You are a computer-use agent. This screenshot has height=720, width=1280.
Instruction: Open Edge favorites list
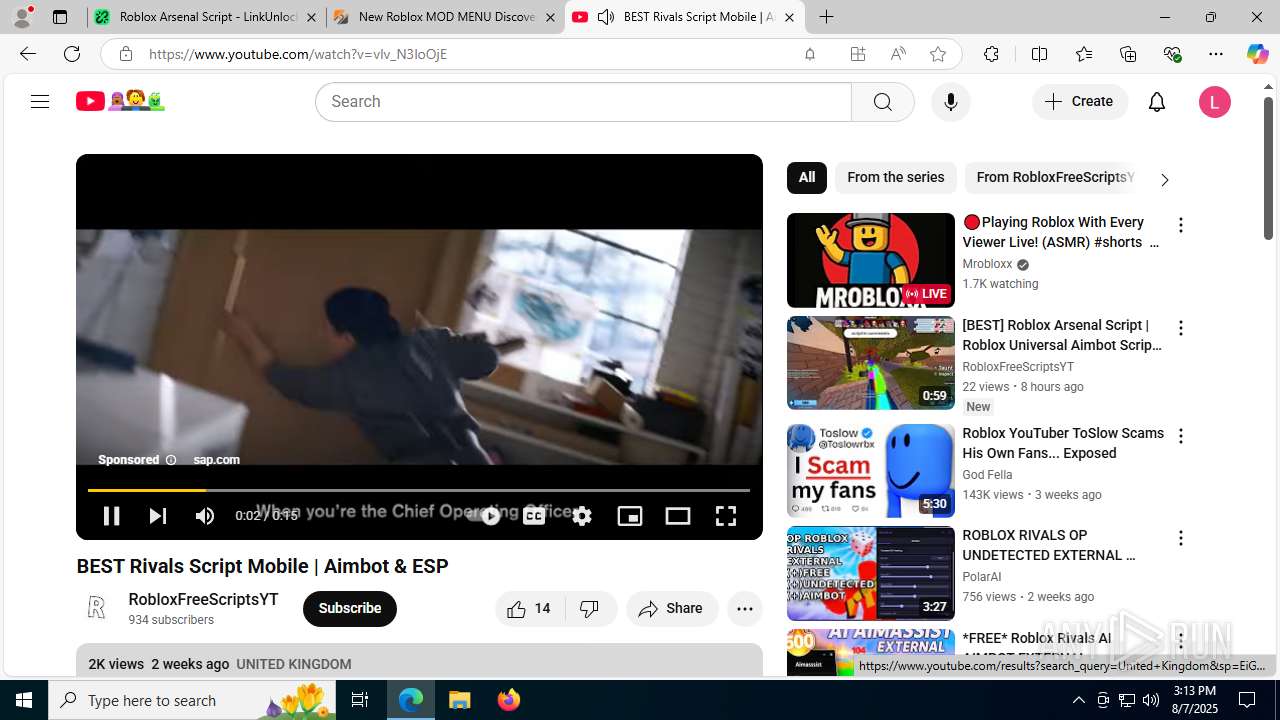[x=1084, y=54]
